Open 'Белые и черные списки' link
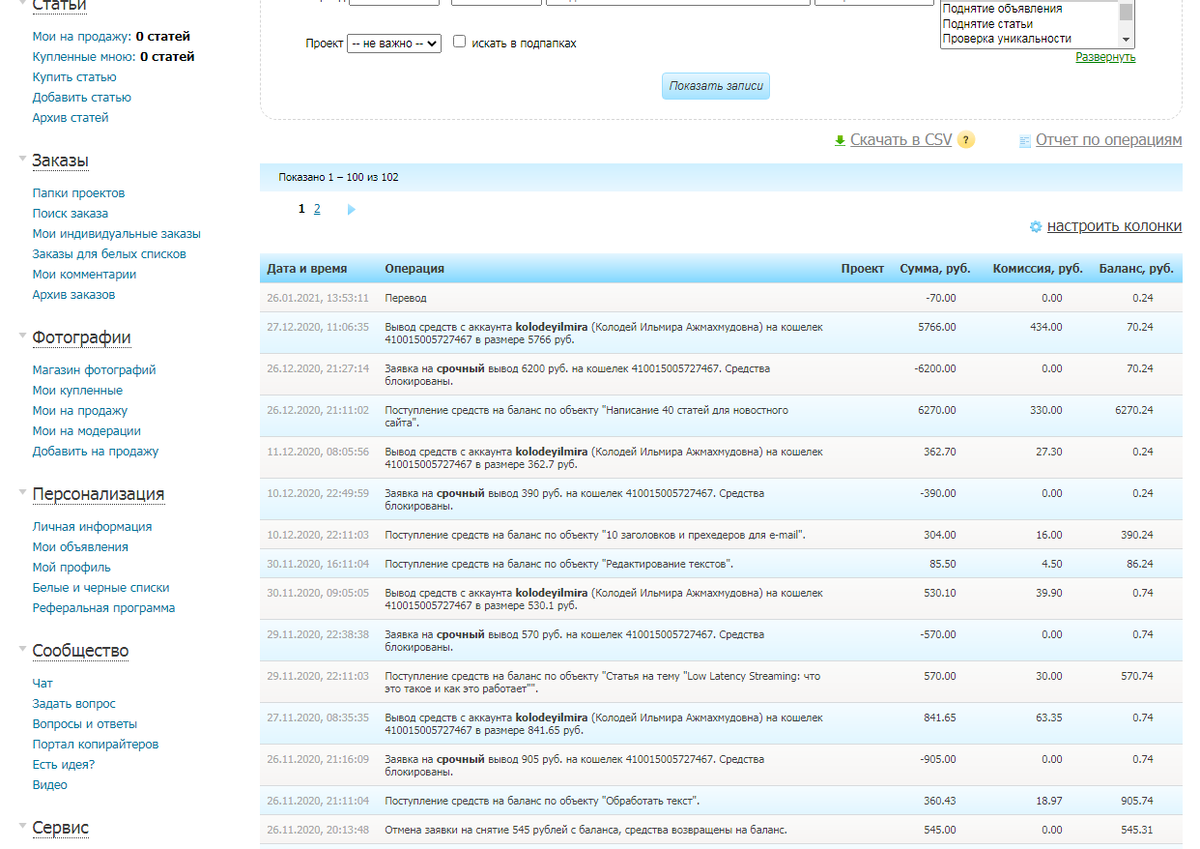 [x=101, y=588]
